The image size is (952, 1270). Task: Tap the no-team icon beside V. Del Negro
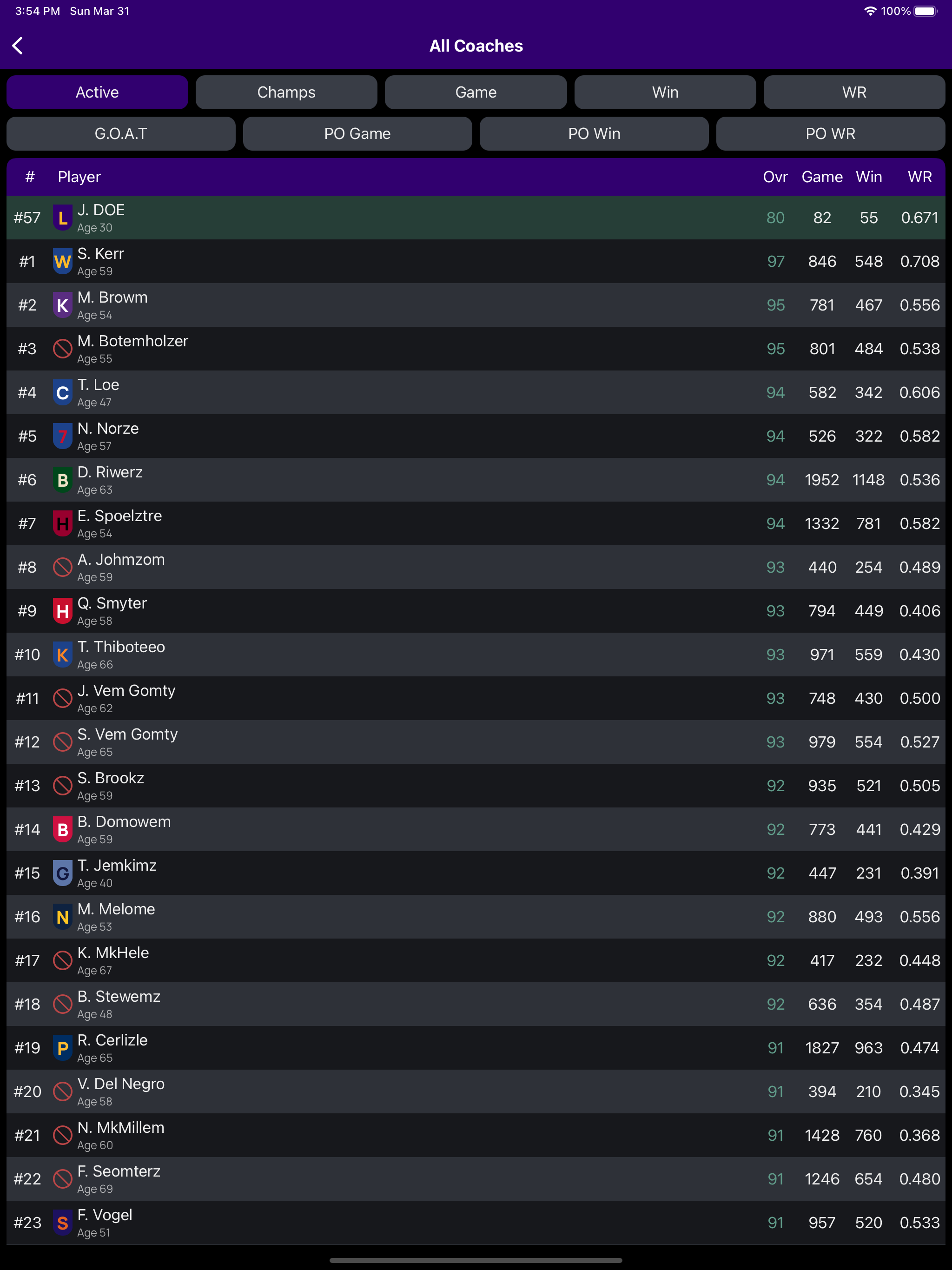(63, 1092)
